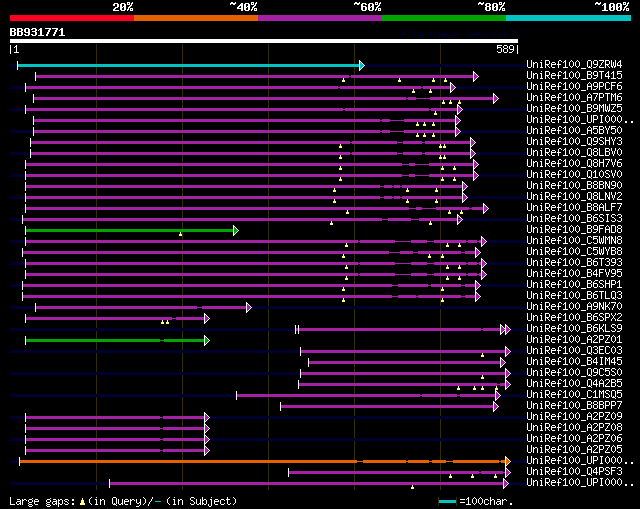
Task: Select the UniRef100_Q9SHY3 label
Action: (x=574, y=141)
